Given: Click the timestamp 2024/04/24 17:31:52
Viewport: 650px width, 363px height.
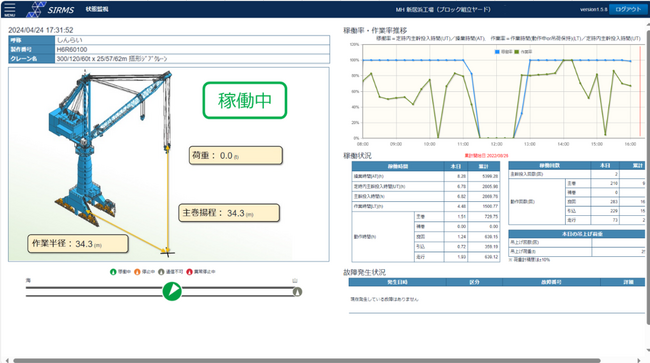Looking at the screenshot, I should [41, 30].
